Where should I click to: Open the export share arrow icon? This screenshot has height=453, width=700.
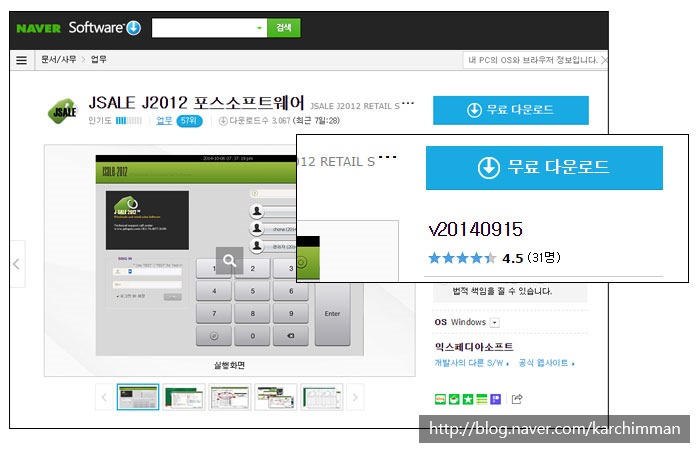[517, 399]
